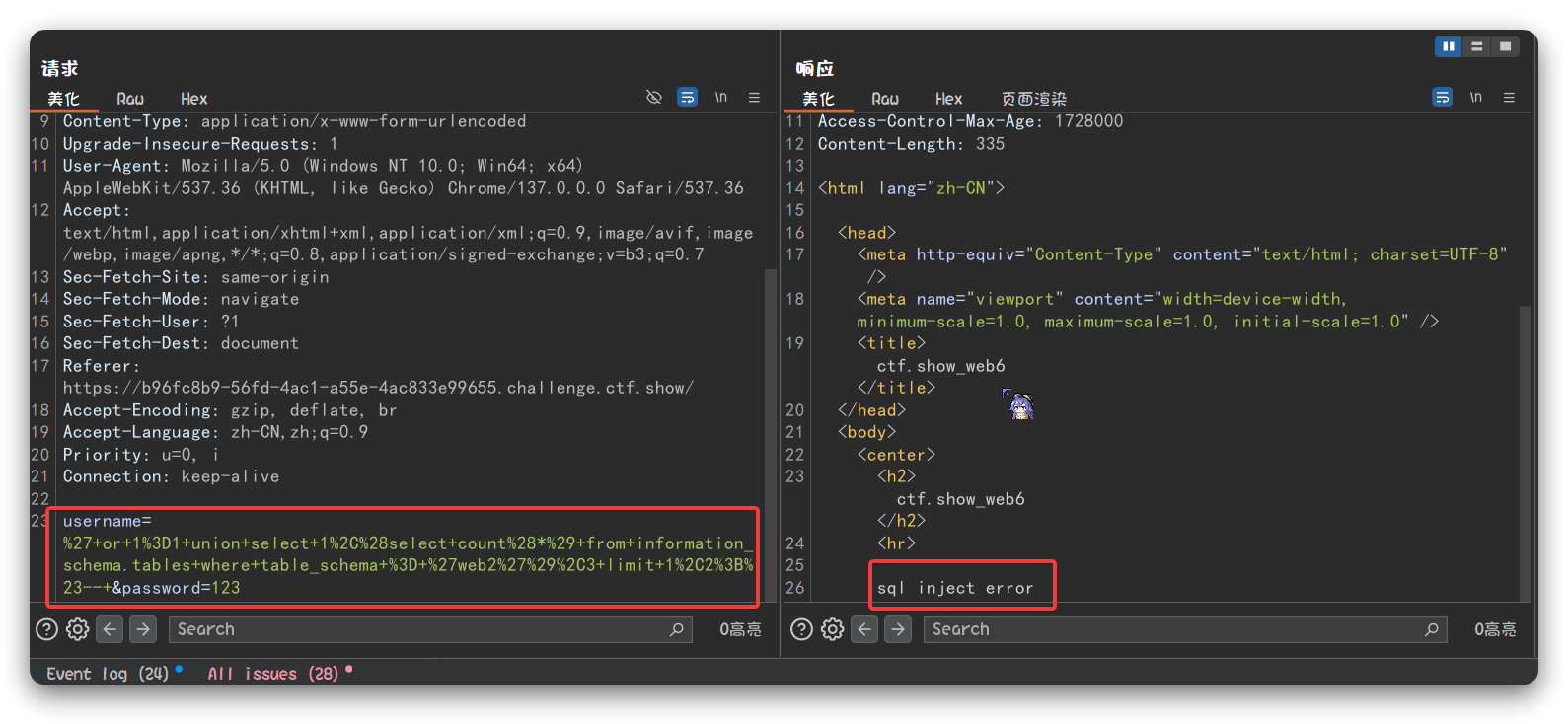1568x724 pixels.
Task: Open response panel help icon
Action: [801, 629]
